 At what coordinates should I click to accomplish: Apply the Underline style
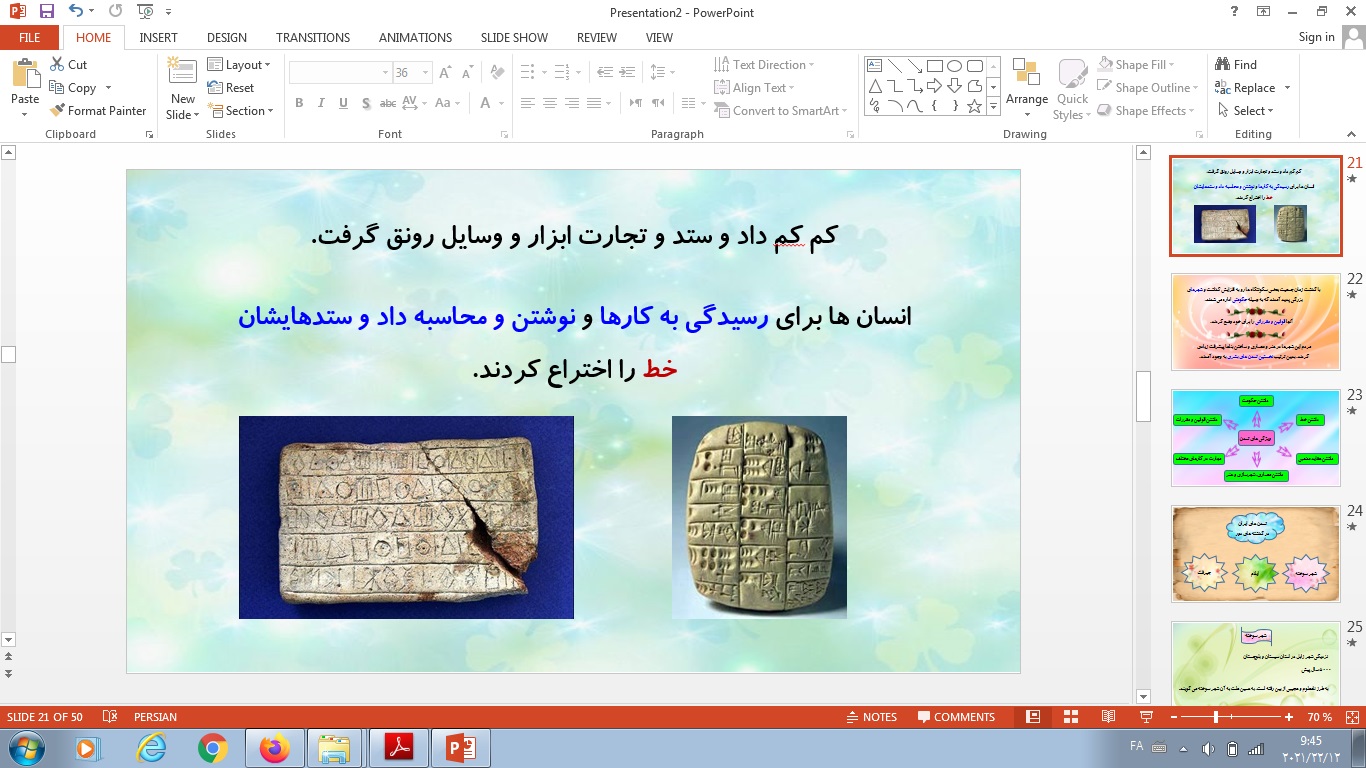(x=342, y=103)
